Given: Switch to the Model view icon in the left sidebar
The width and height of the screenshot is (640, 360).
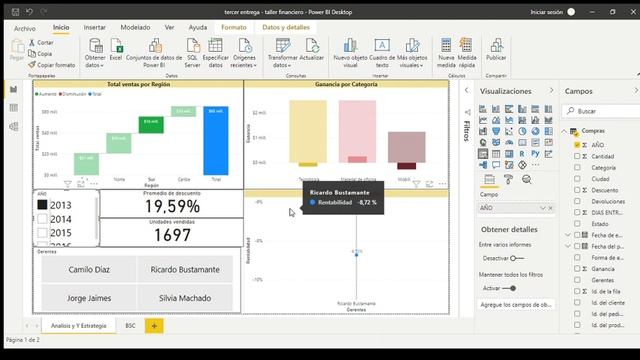Looking at the screenshot, I should click(13, 127).
